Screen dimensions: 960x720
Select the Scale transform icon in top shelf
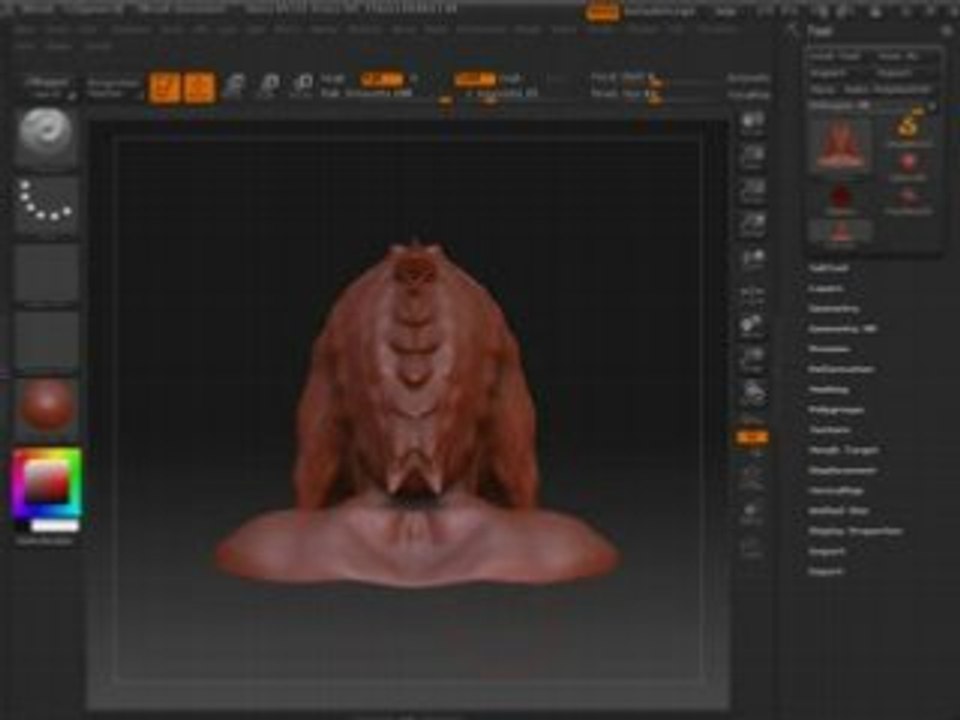(x=268, y=87)
